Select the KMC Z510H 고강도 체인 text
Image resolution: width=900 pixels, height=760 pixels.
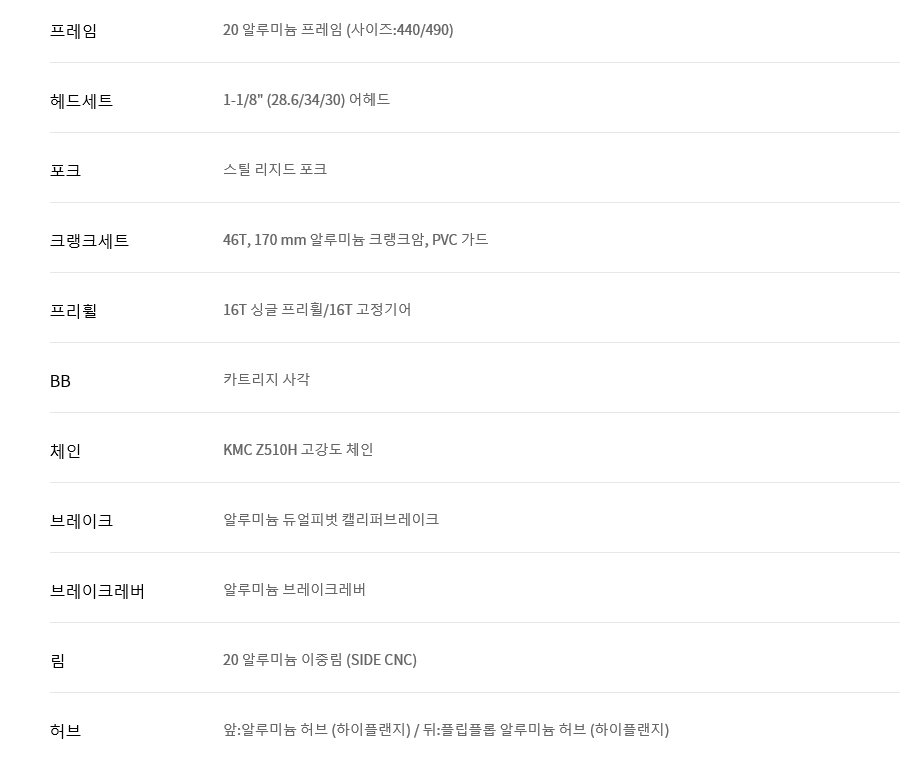[298, 449]
